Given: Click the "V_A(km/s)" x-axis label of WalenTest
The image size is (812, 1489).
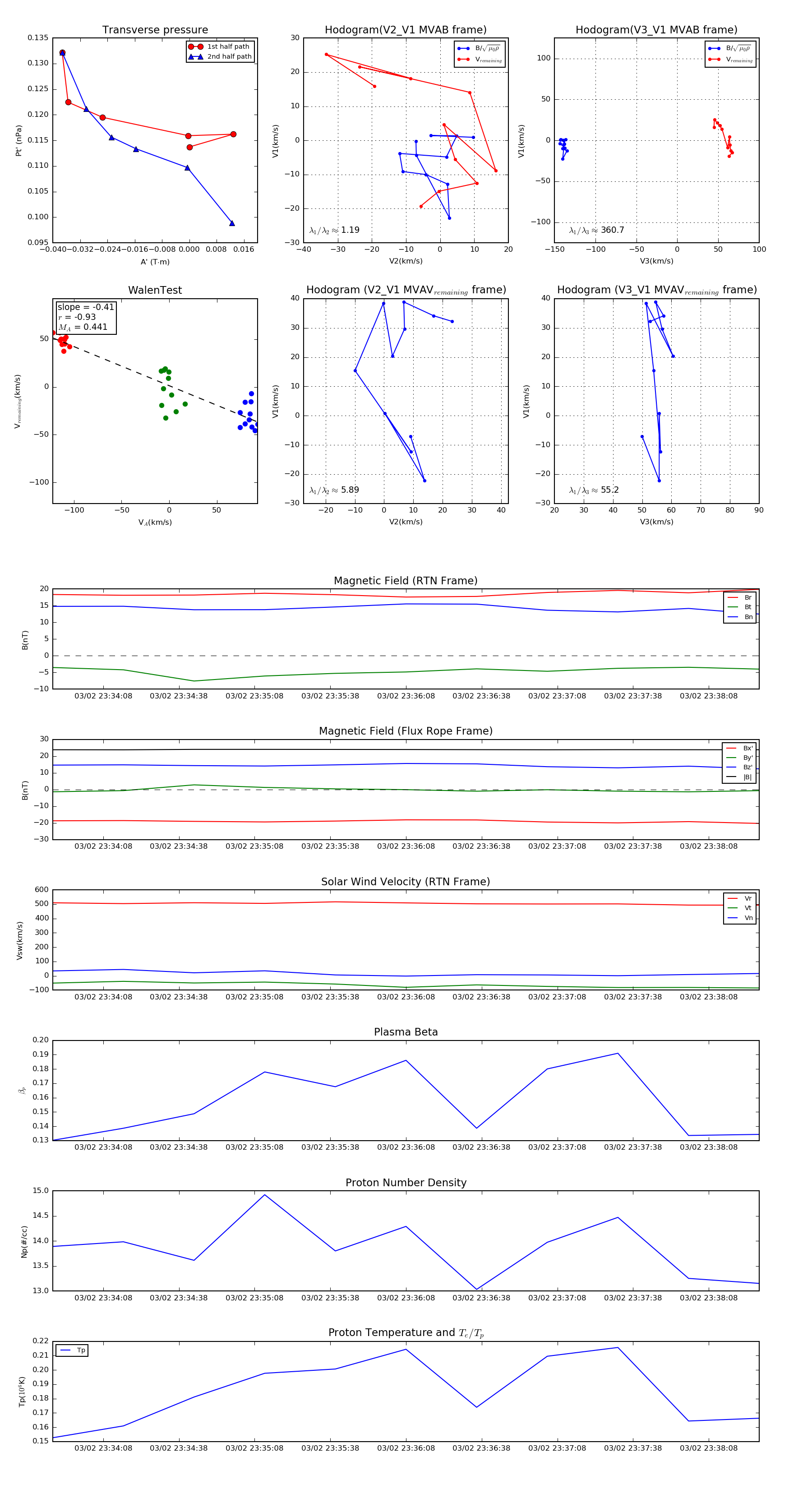Looking at the screenshot, I should coord(155,522).
